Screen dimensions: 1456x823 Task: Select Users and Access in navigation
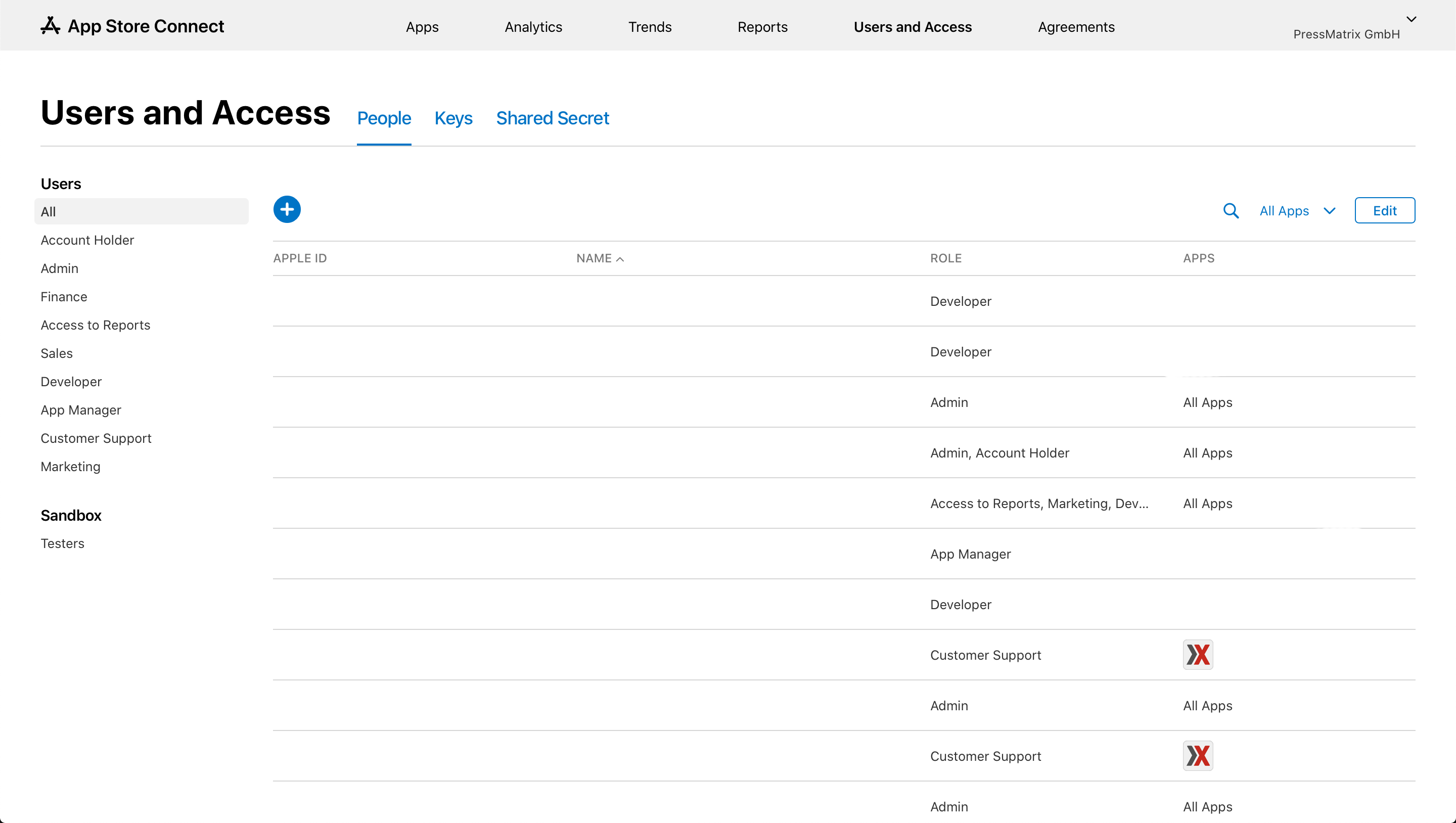coord(912,27)
